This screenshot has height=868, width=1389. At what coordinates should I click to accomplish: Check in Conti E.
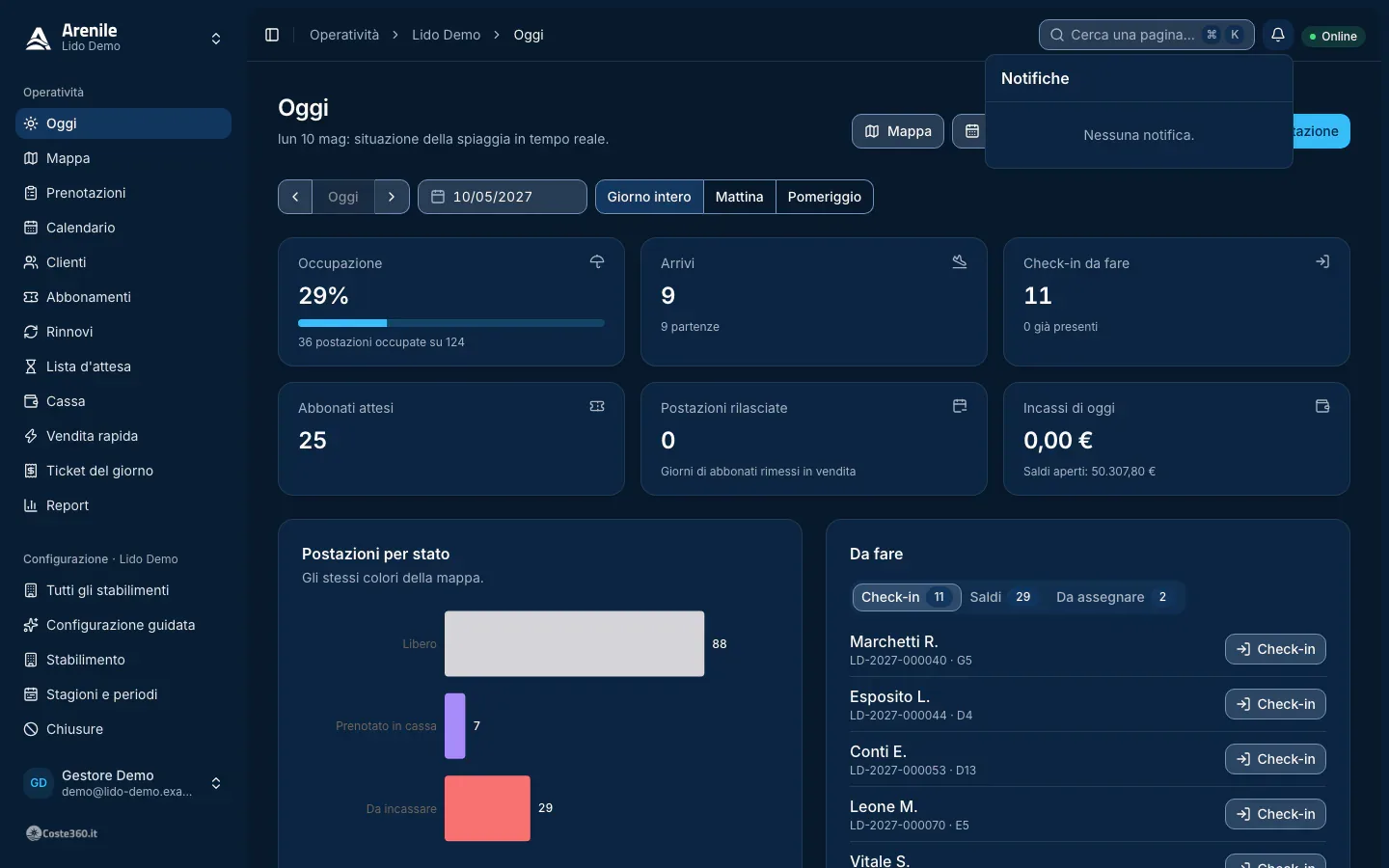click(1275, 759)
